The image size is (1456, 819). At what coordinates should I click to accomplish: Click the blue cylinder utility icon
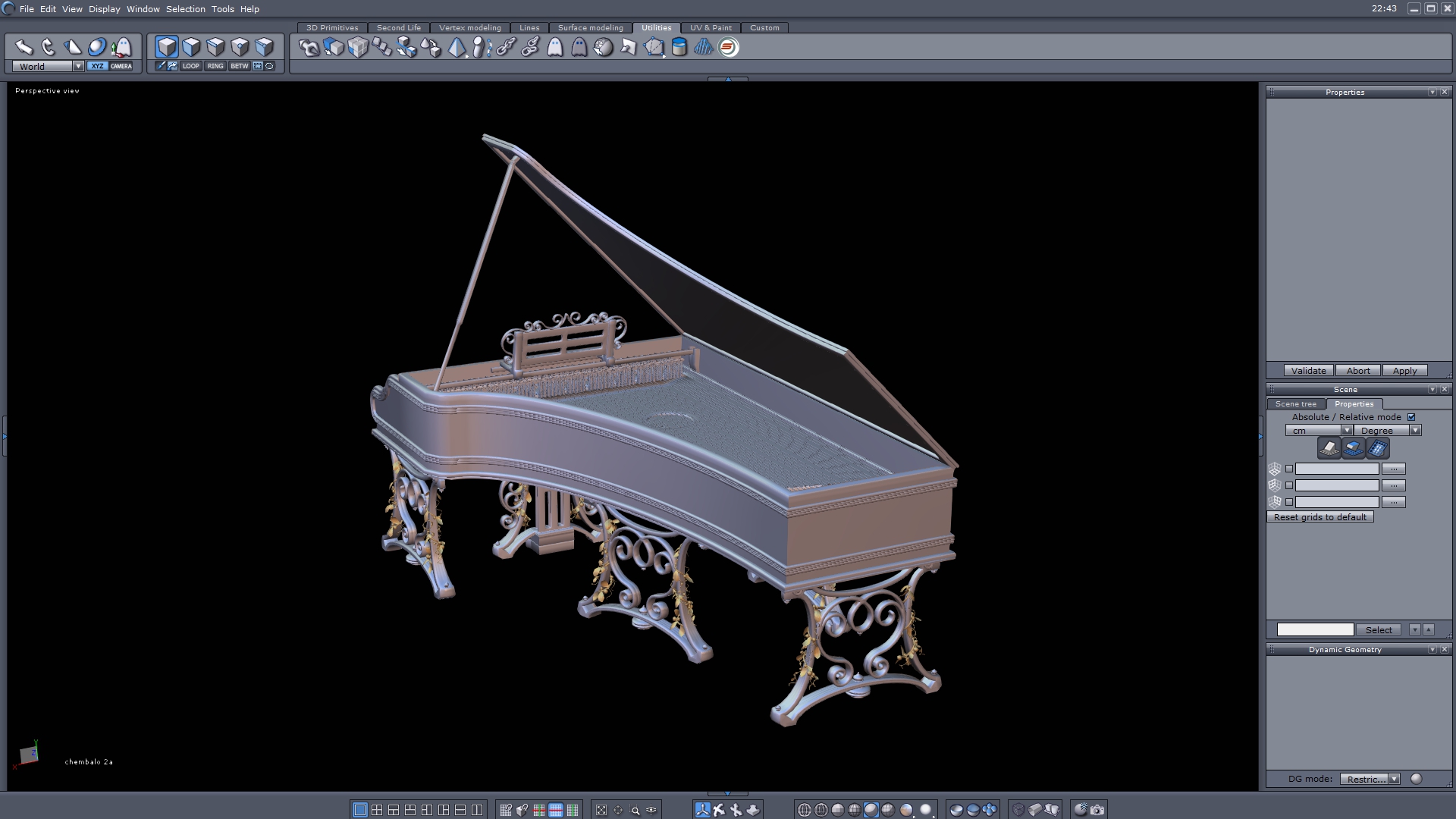point(679,48)
